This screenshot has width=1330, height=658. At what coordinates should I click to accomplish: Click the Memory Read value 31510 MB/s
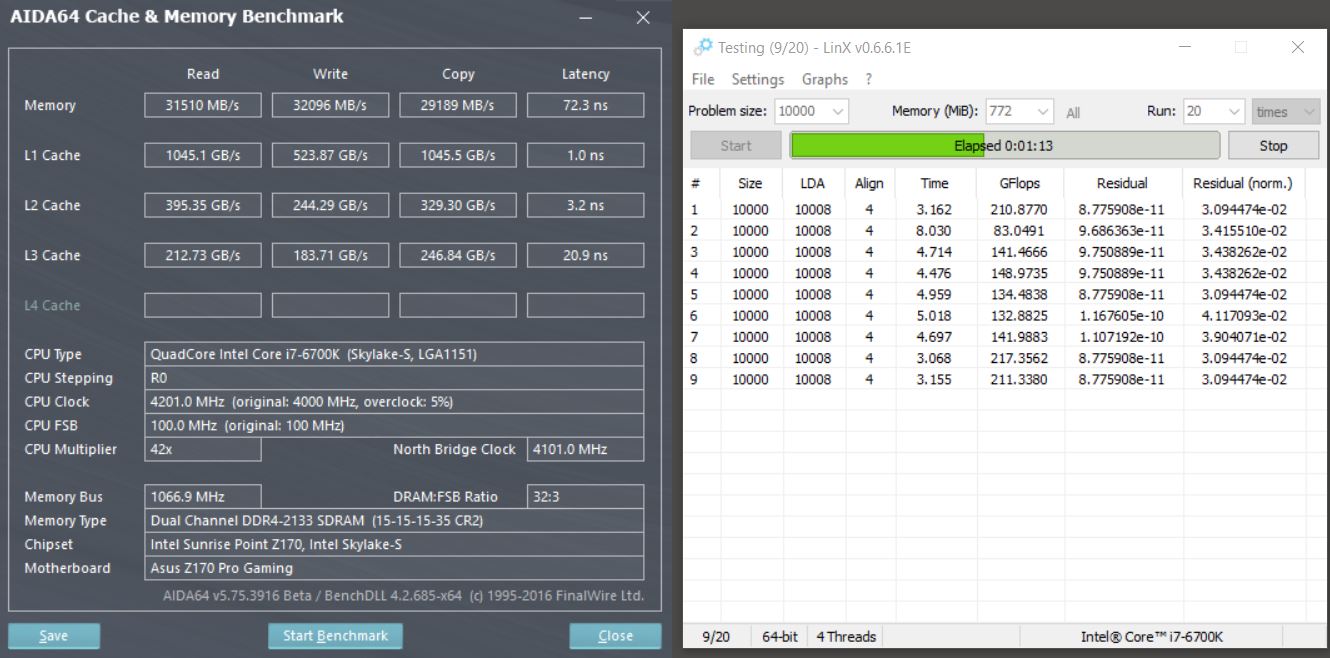[x=203, y=105]
